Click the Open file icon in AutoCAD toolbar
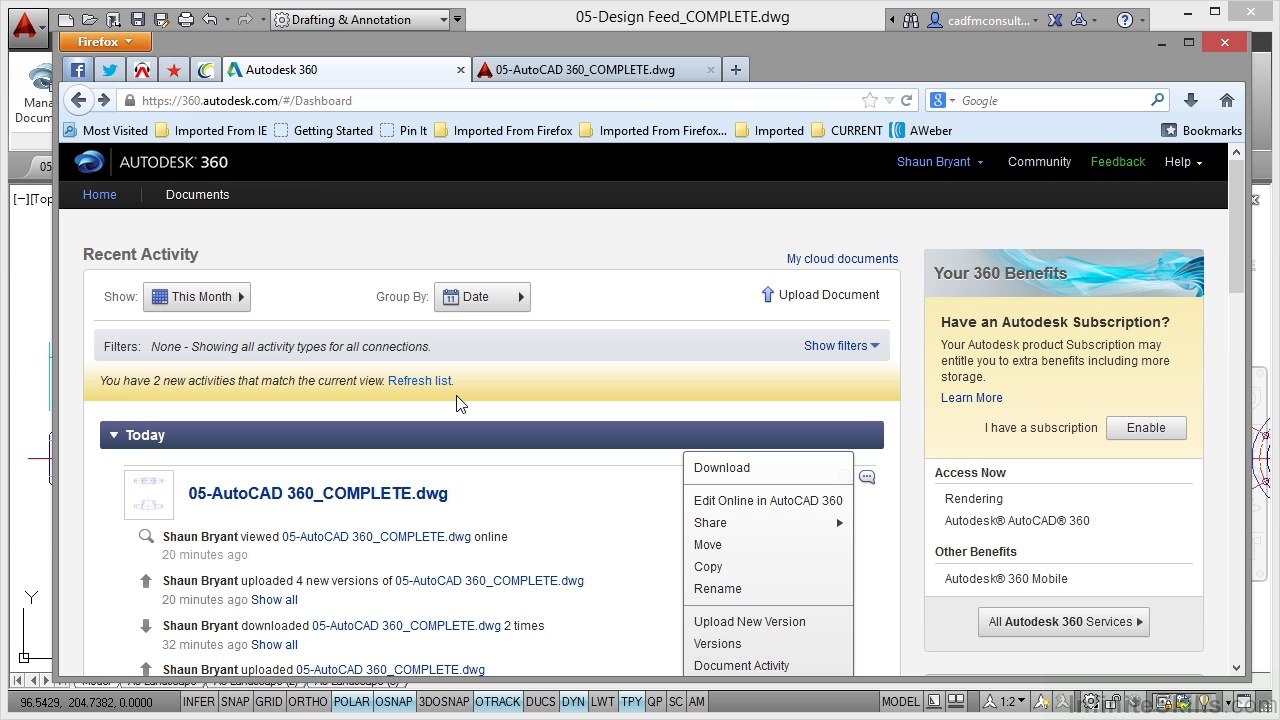 pyautogui.click(x=90, y=20)
